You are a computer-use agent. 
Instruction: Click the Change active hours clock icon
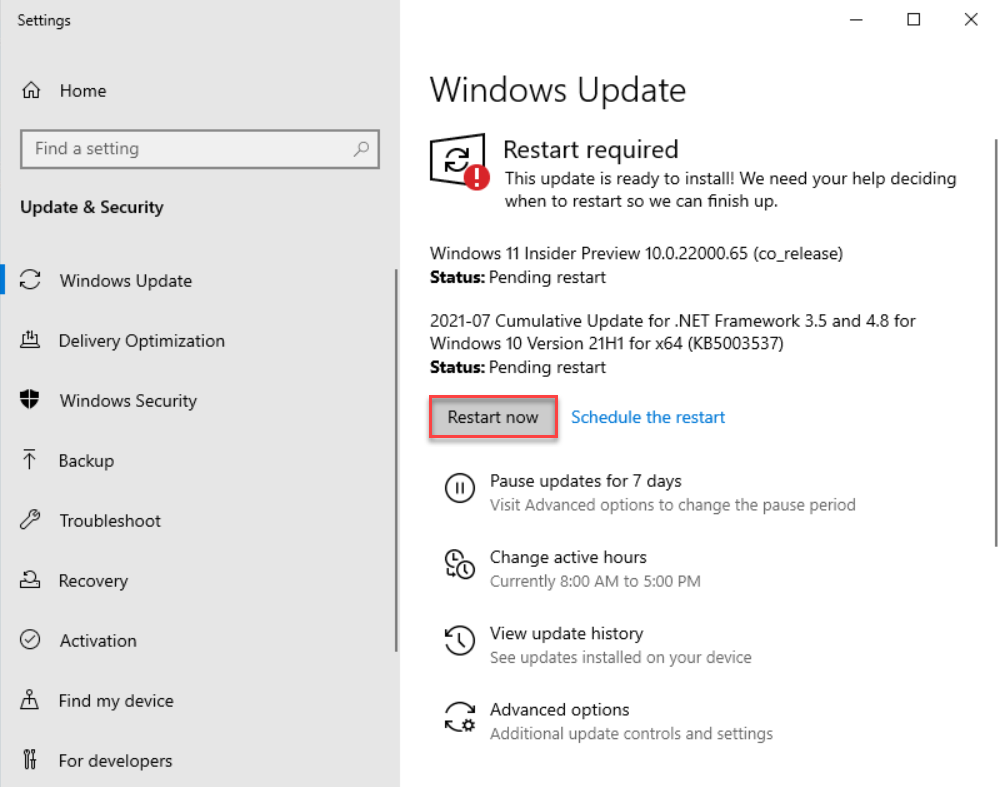coord(459,565)
